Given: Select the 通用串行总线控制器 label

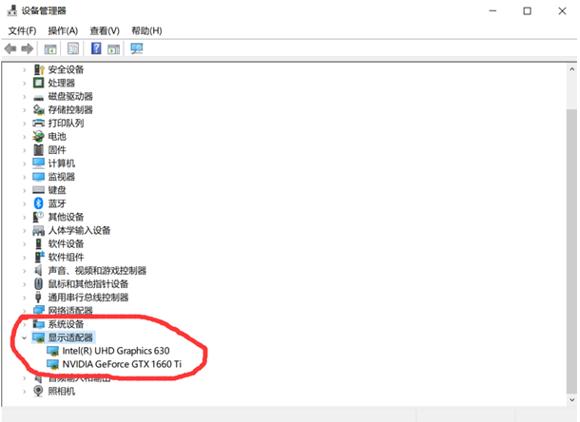Looking at the screenshot, I should (88, 297).
